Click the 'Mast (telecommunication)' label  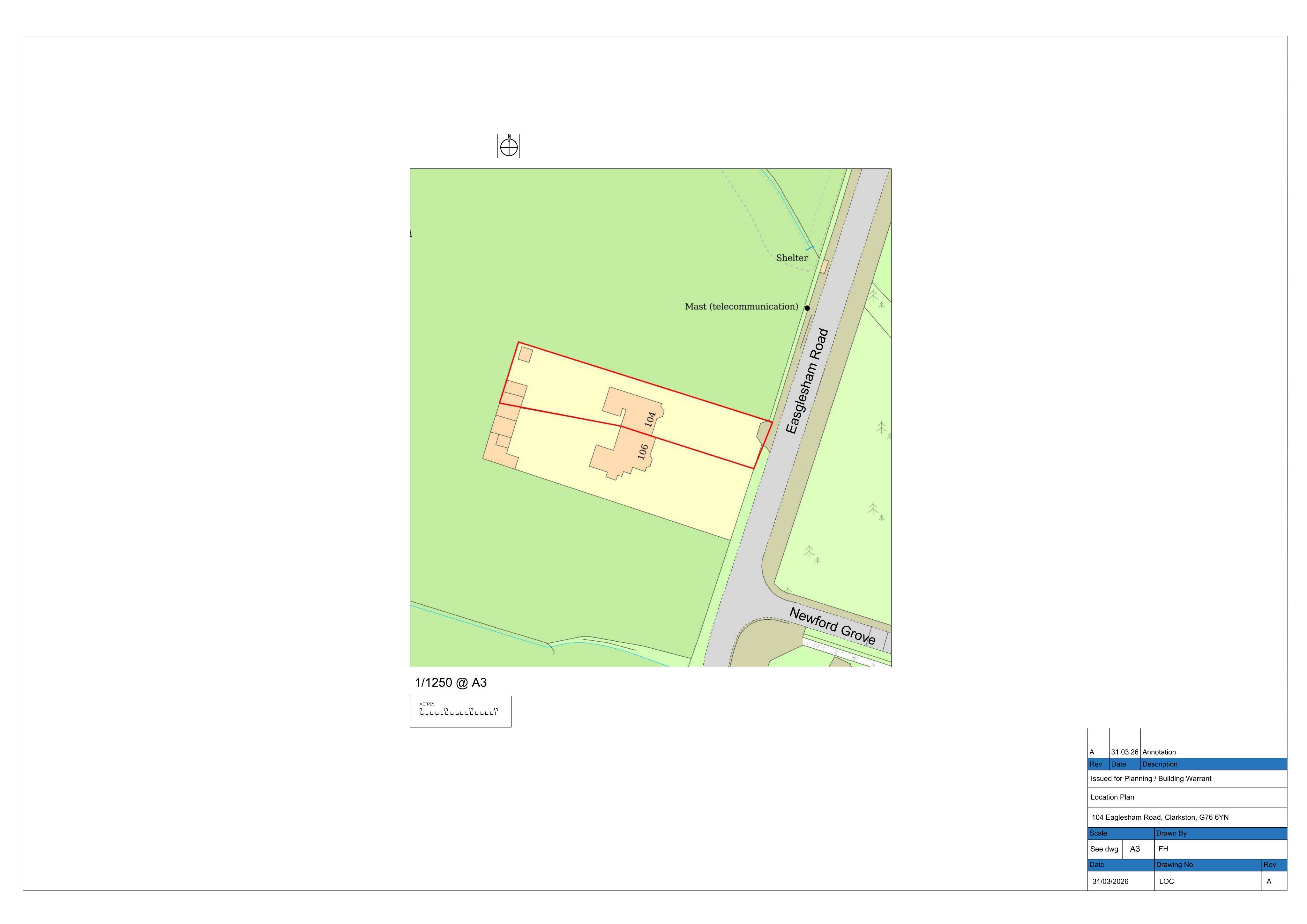[741, 307]
